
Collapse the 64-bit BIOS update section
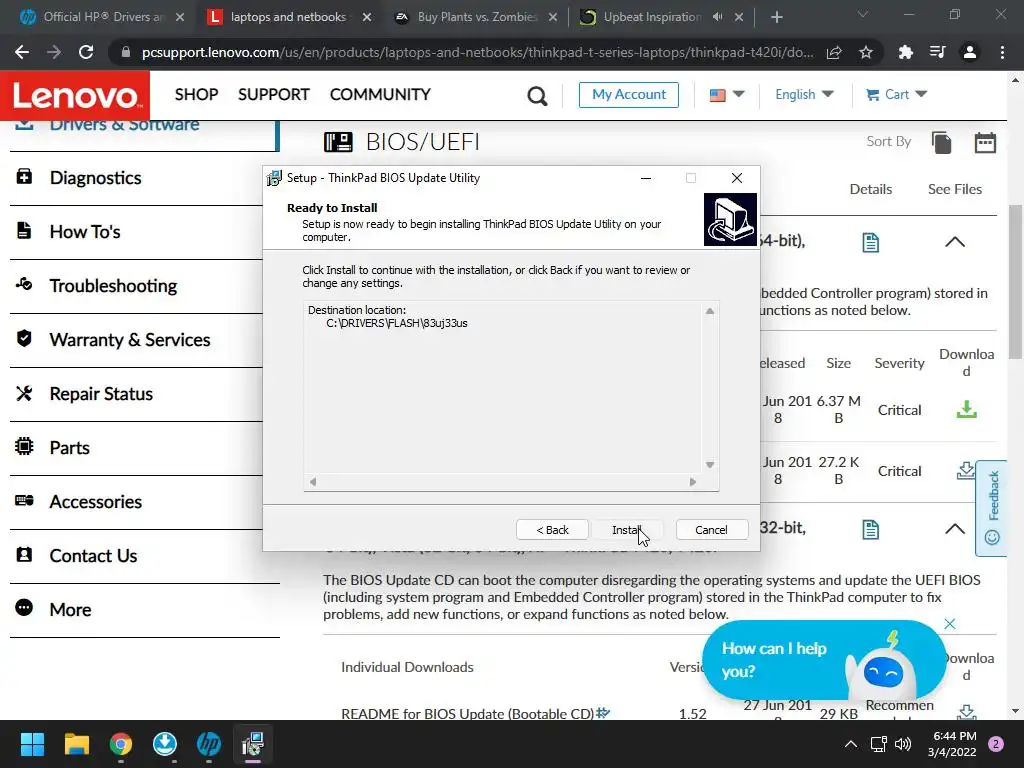955,242
